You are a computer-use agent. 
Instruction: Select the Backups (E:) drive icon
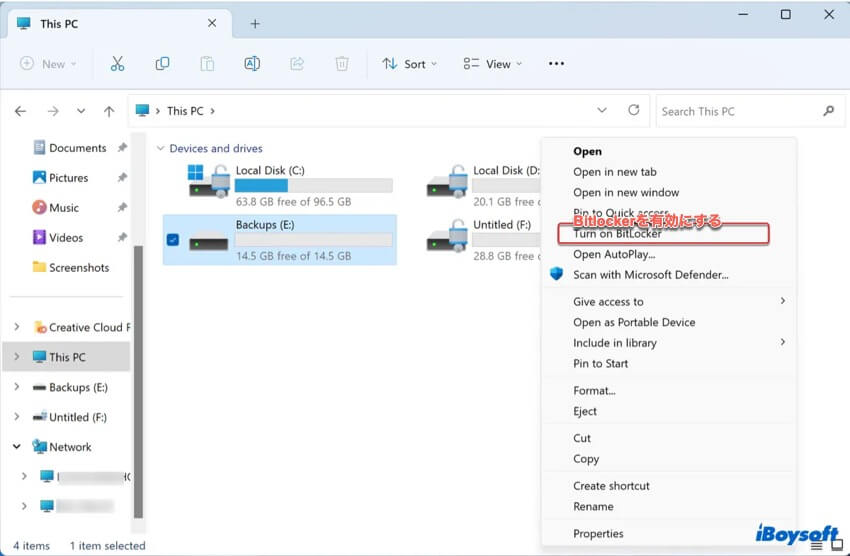tap(209, 240)
